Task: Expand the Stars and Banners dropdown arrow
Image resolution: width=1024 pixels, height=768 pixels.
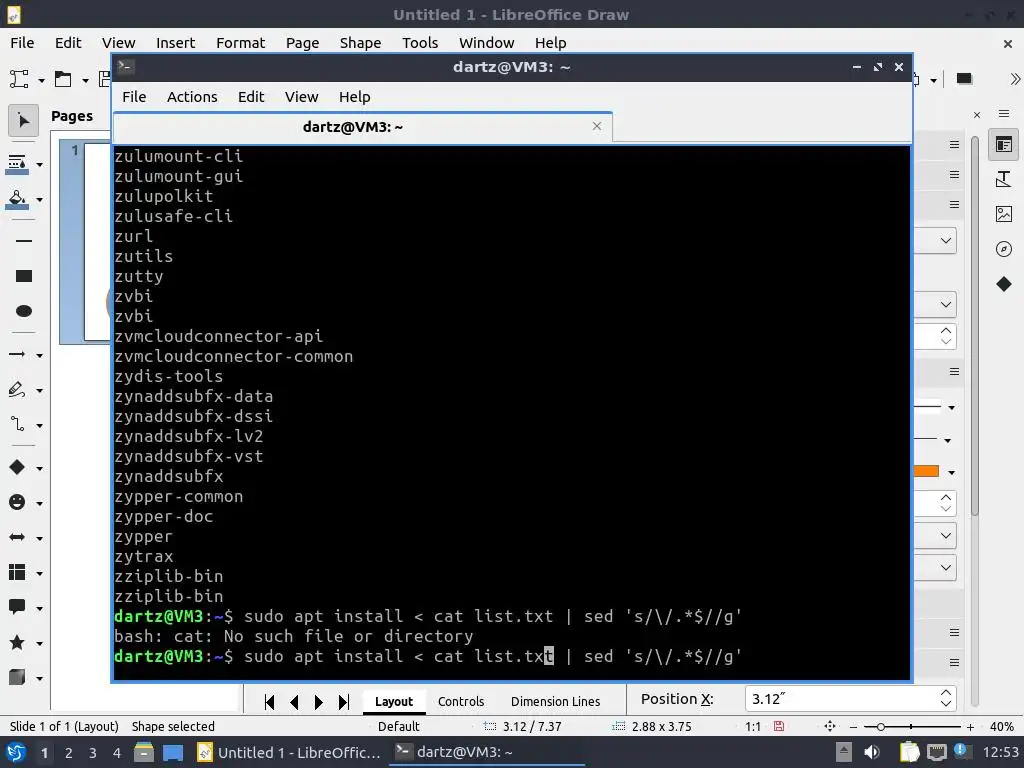Action: click(x=40, y=643)
